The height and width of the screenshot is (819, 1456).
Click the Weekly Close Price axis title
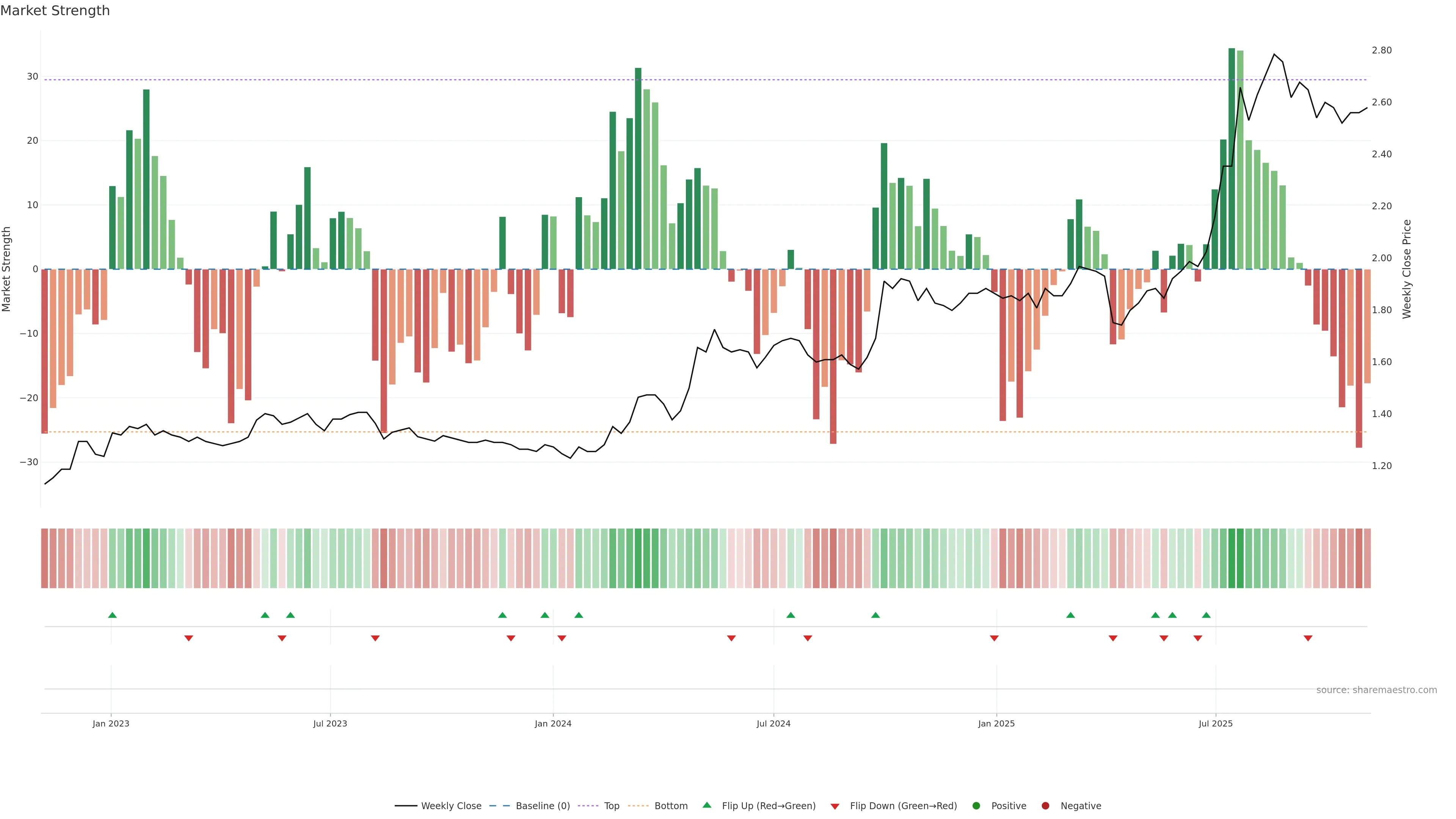[x=1407, y=269]
